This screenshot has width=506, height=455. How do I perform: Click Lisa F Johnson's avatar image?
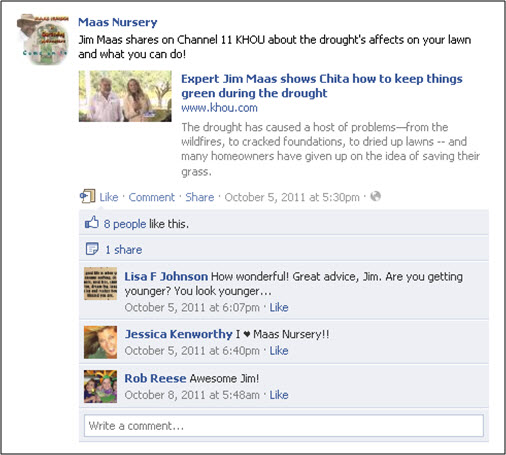(x=100, y=283)
